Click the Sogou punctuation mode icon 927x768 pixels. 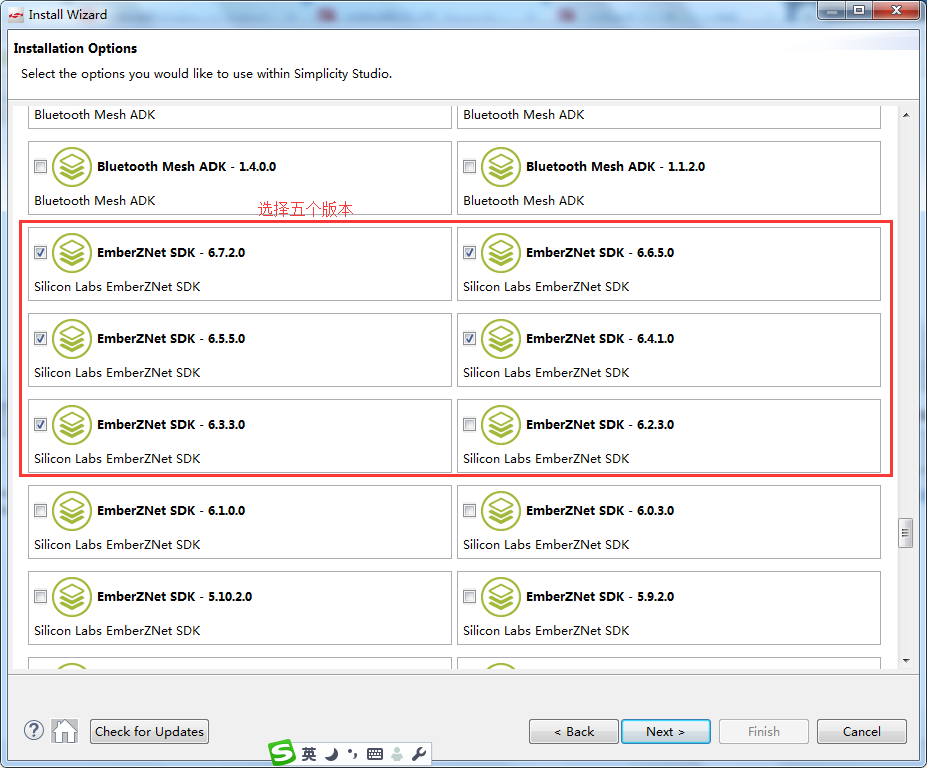tap(353, 754)
